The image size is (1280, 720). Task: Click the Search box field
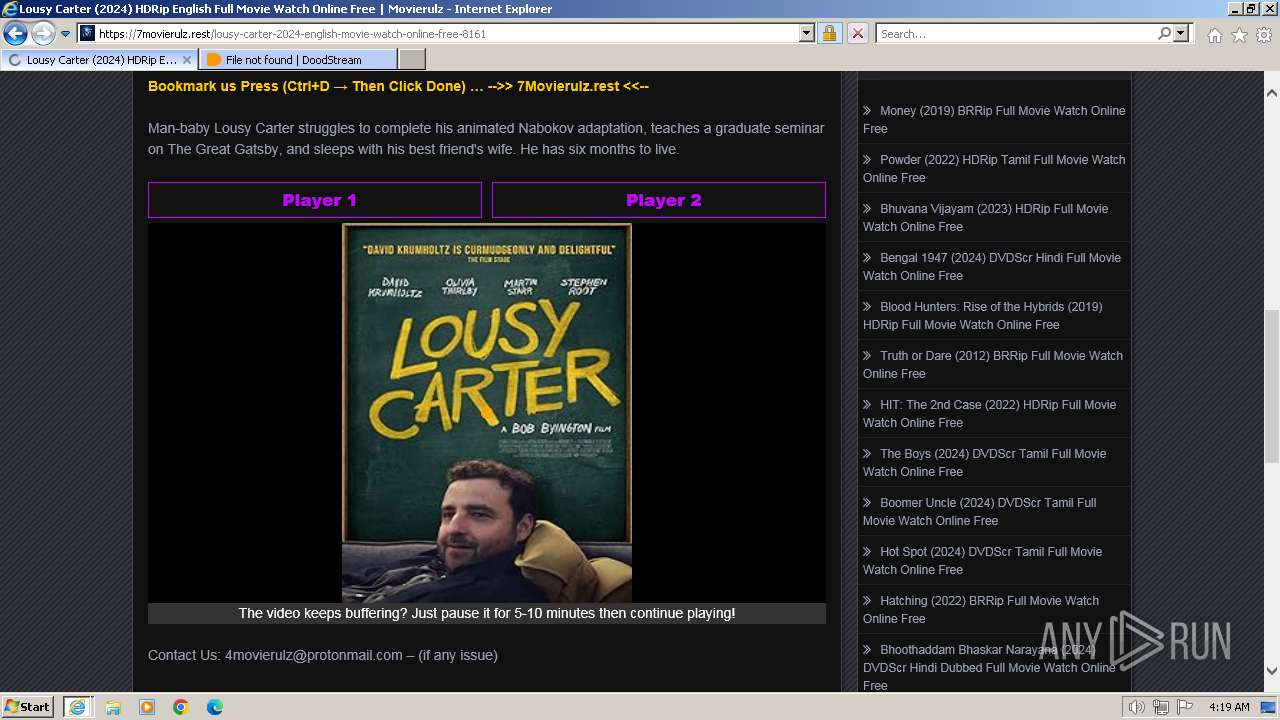[1015, 33]
